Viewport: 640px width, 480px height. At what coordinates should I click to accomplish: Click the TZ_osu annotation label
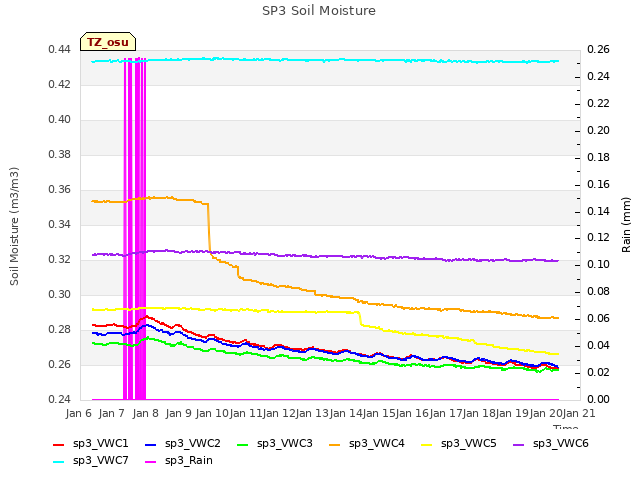point(108,42)
